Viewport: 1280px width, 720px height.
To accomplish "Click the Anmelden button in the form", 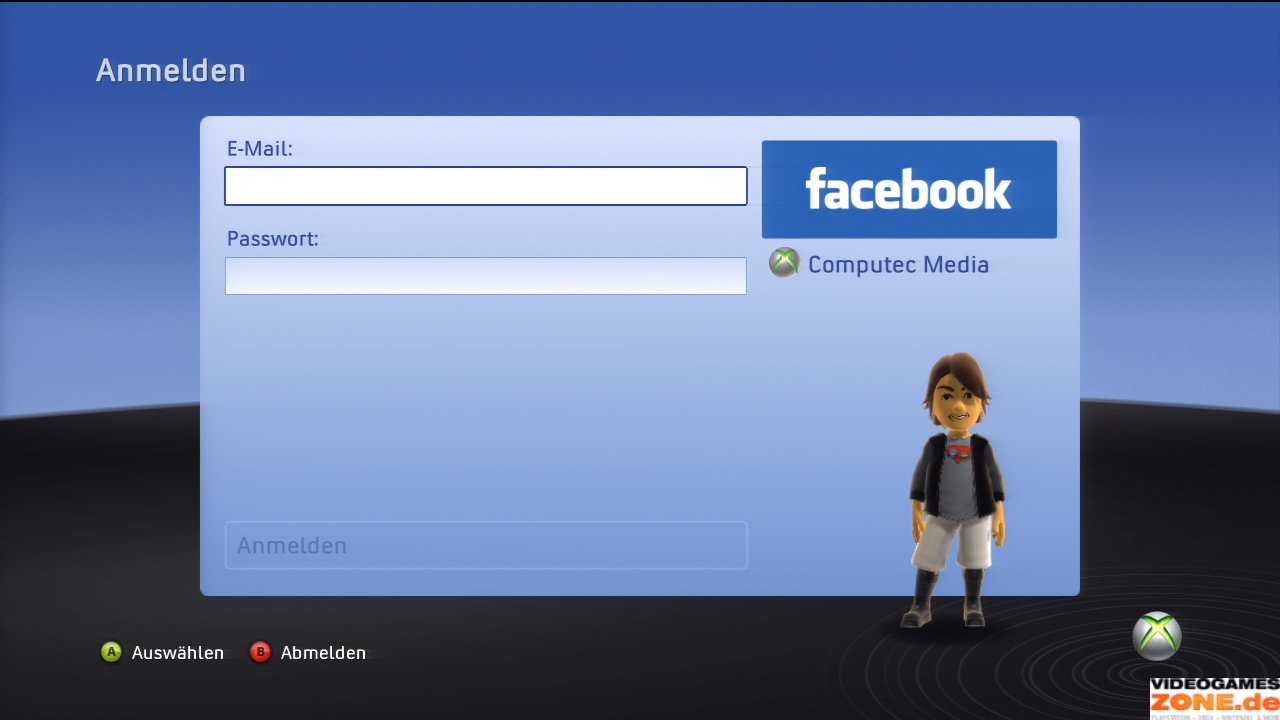I will tap(486, 545).
